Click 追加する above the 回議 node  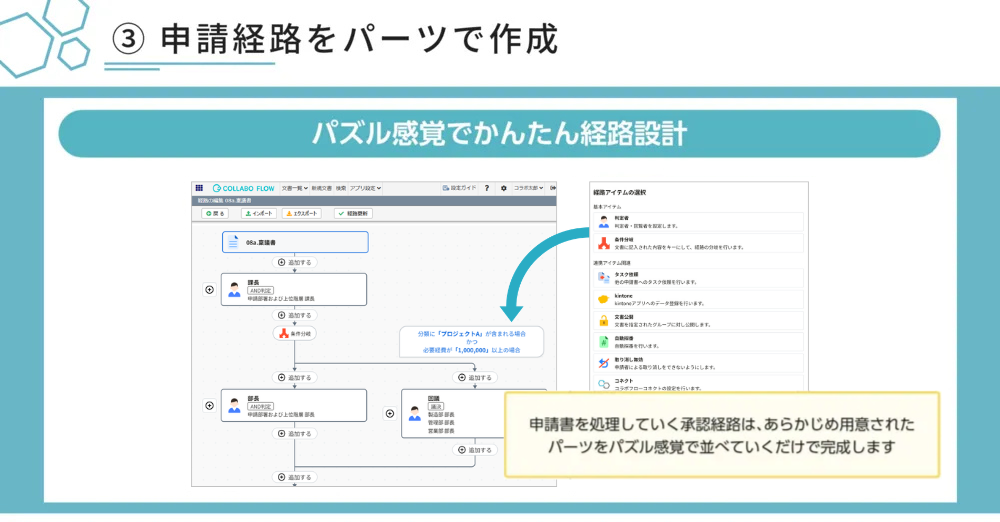[475, 378]
